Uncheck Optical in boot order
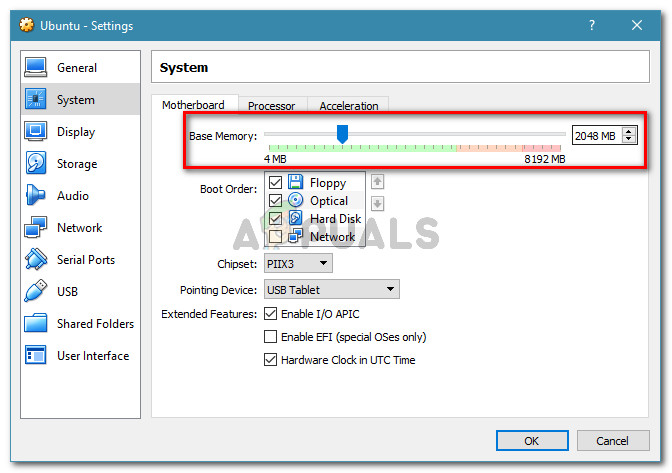 tap(275, 201)
